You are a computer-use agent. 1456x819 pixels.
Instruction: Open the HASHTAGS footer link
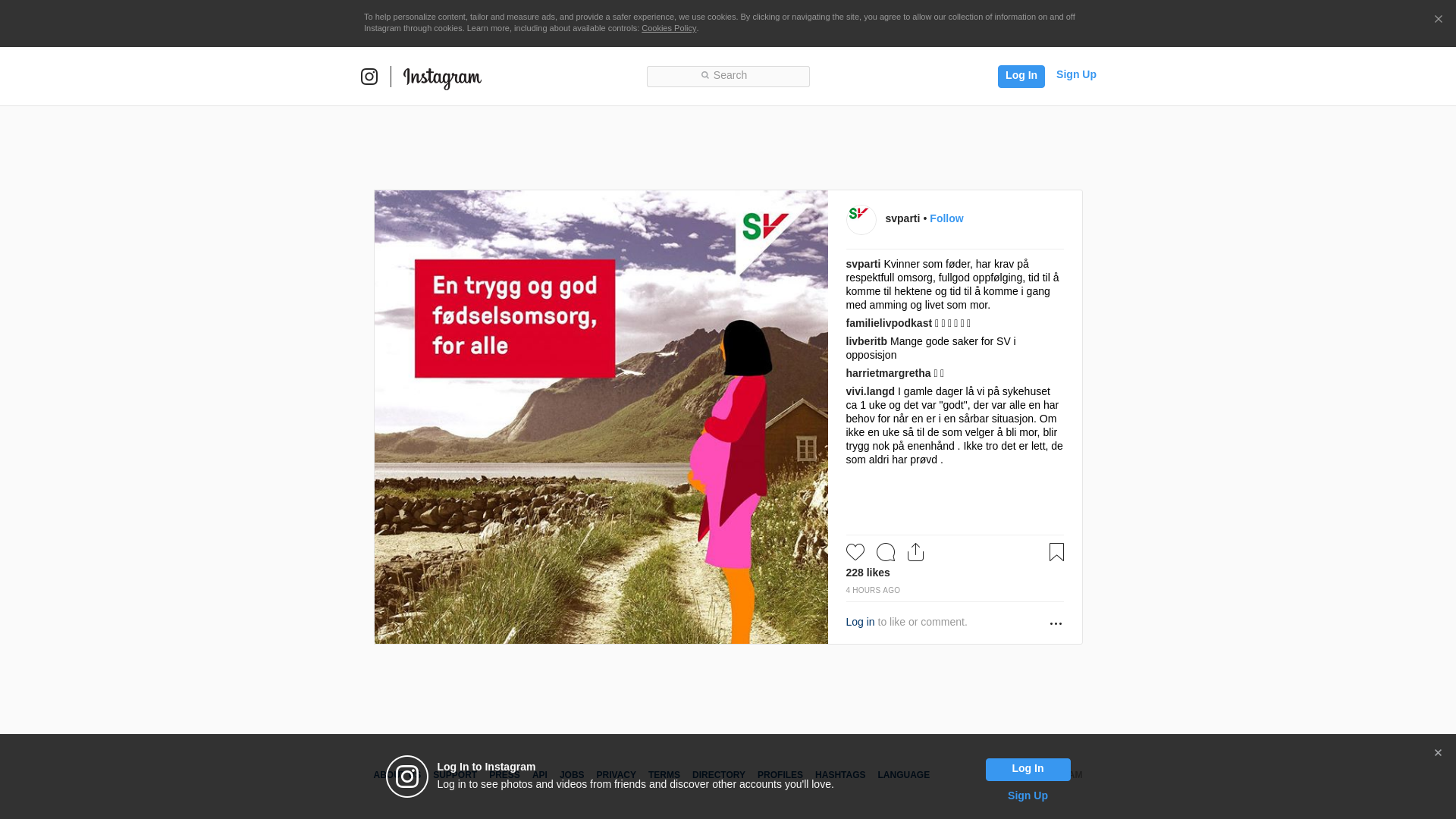(x=839, y=775)
